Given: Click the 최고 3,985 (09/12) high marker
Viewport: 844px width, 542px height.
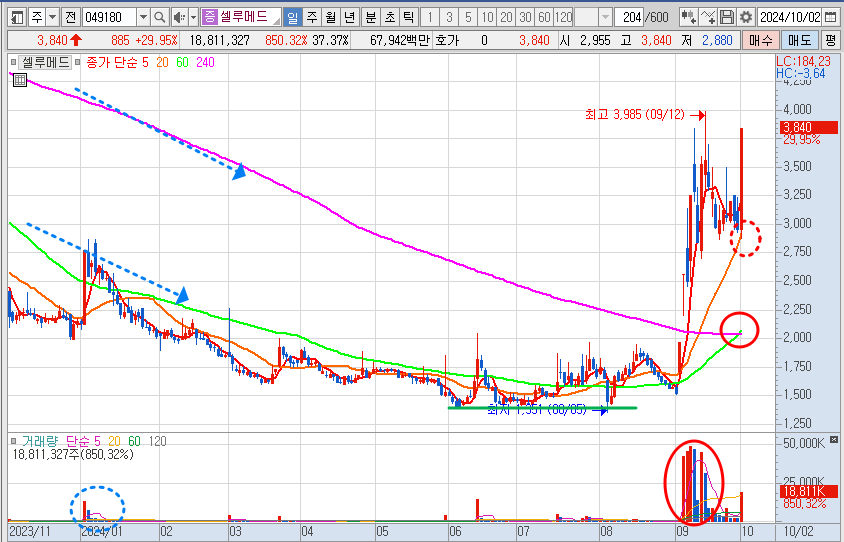Looking at the screenshot, I should (x=635, y=114).
